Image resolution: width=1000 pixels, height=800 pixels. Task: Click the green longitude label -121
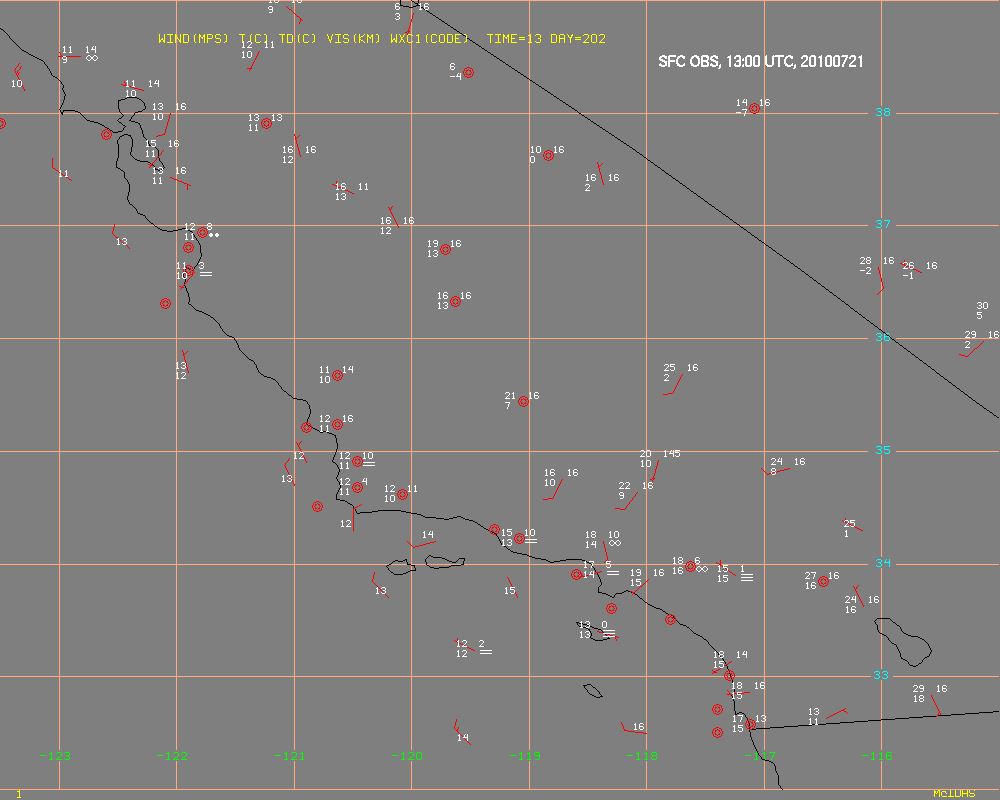(x=290, y=757)
